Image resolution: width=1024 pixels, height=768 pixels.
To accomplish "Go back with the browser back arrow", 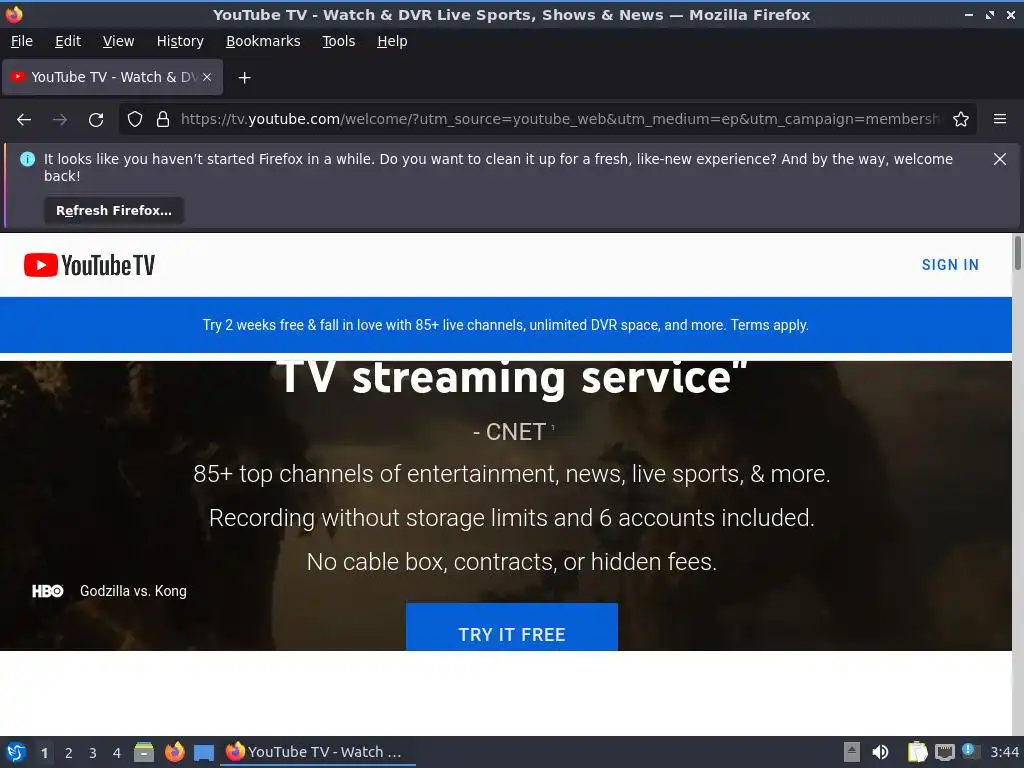I will coord(24,120).
